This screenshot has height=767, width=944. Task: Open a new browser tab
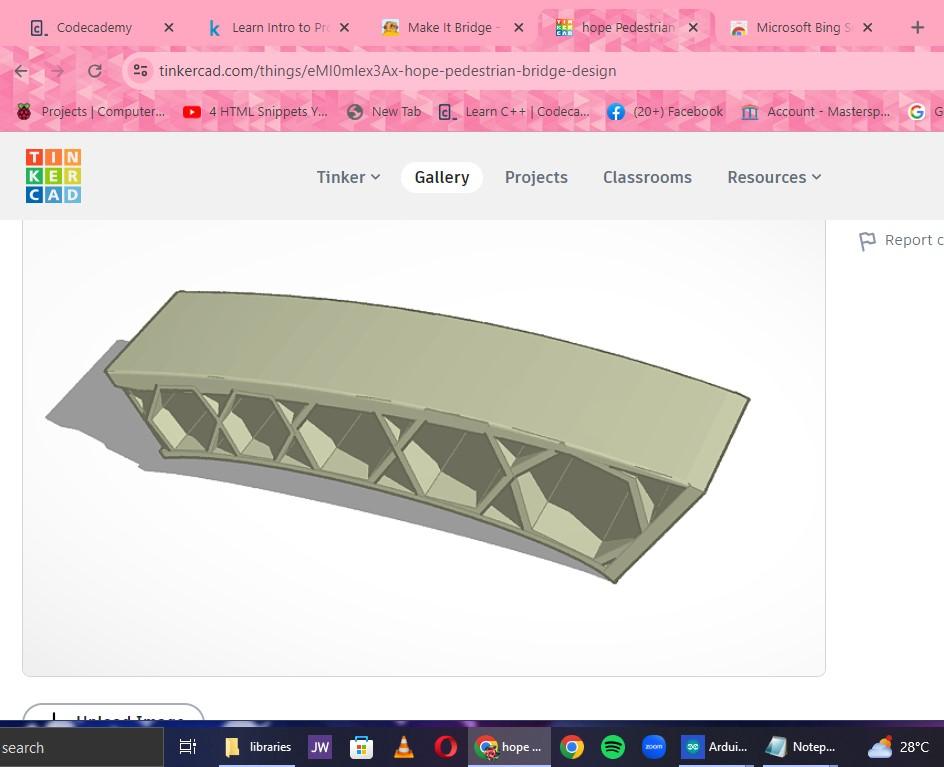coord(918,28)
